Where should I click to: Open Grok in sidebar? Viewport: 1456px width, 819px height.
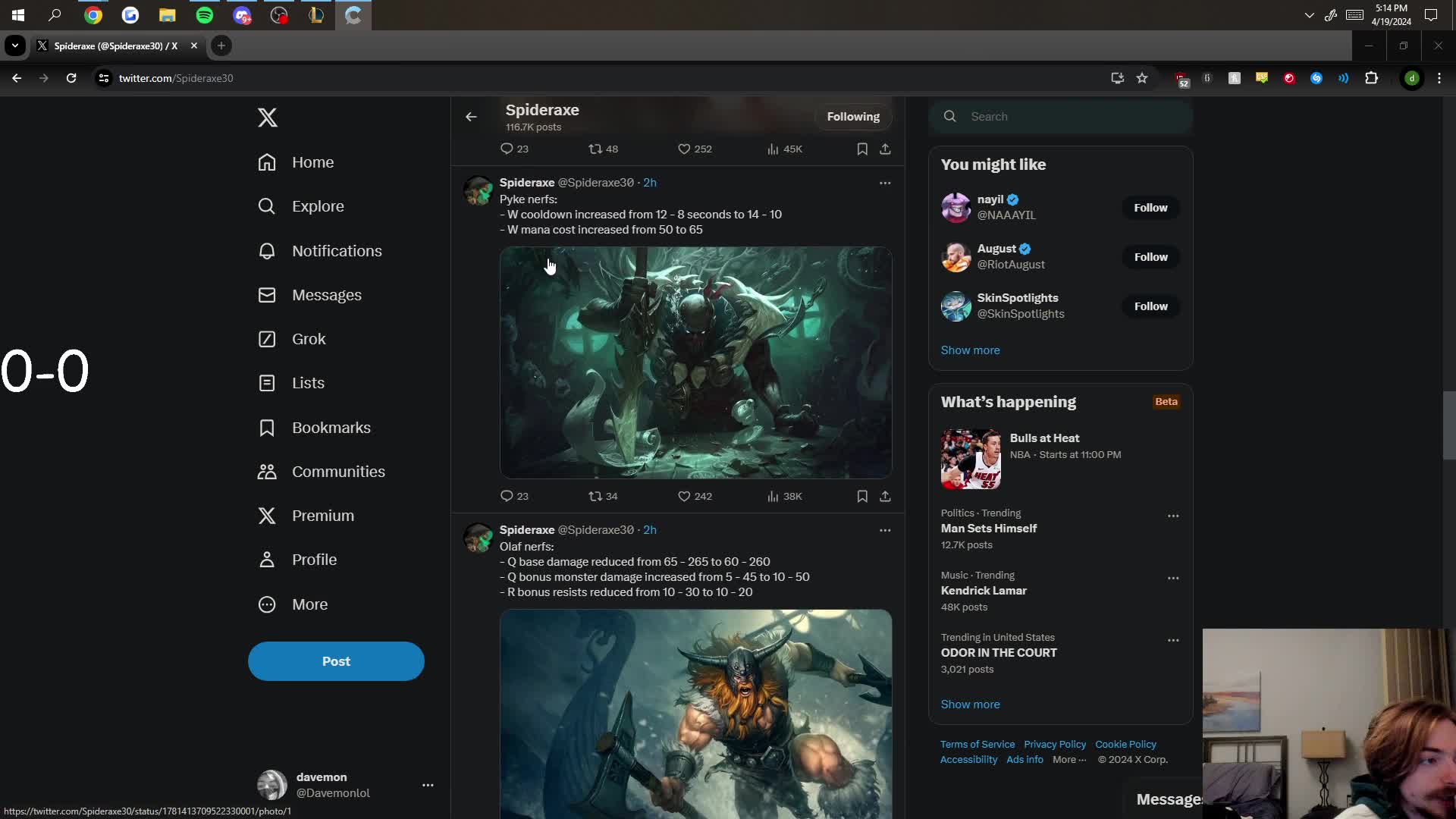[x=292, y=339]
